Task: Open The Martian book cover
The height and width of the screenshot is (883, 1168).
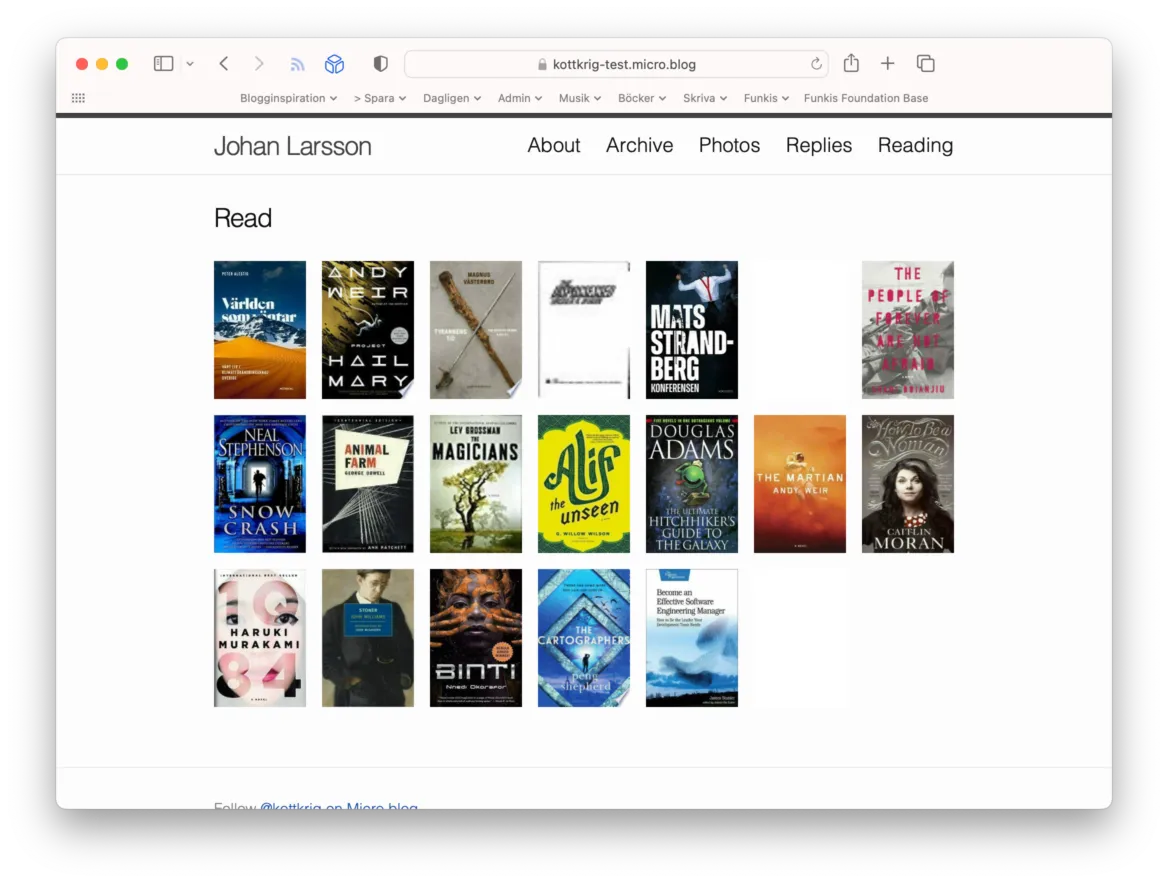Action: [799, 484]
